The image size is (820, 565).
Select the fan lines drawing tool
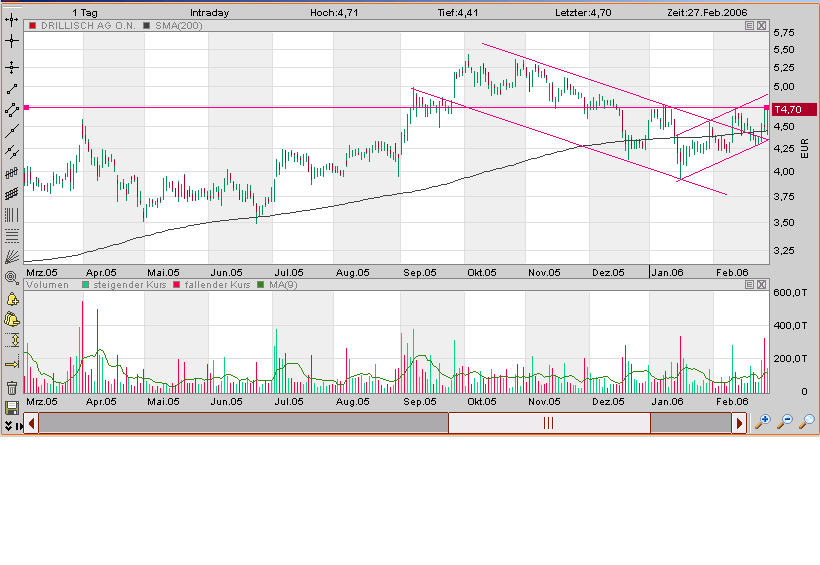(x=12, y=257)
